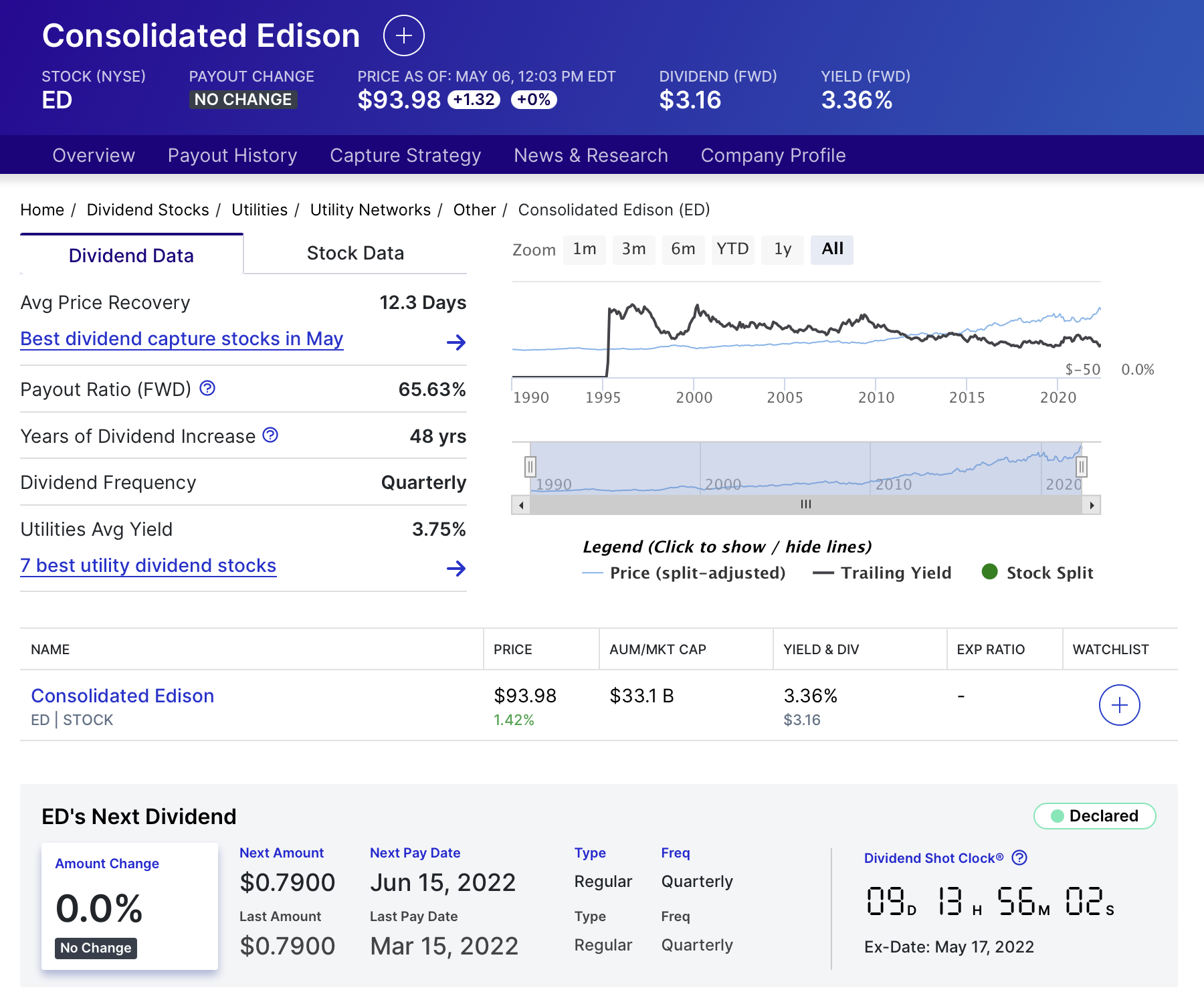Click chart scrollbar thumb grip
The height and width of the screenshot is (998, 1204).
(x=806, y=505)
